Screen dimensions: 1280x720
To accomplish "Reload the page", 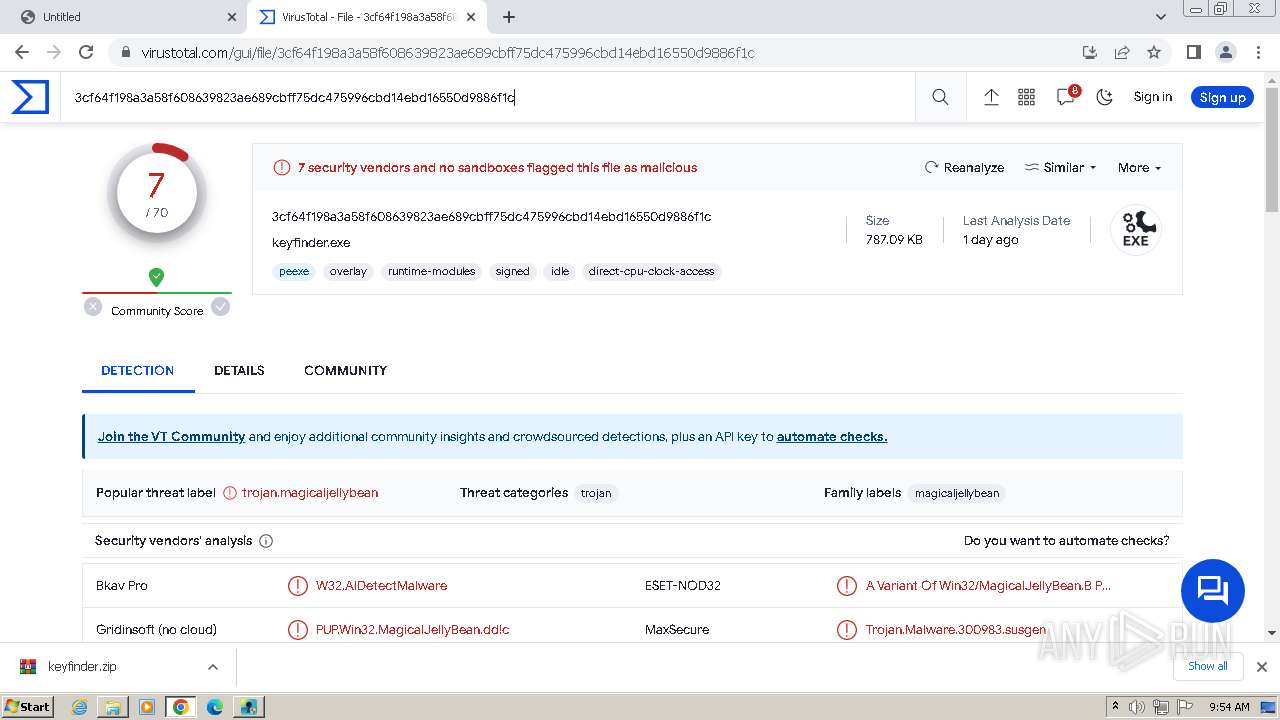I will coord(86,52).
